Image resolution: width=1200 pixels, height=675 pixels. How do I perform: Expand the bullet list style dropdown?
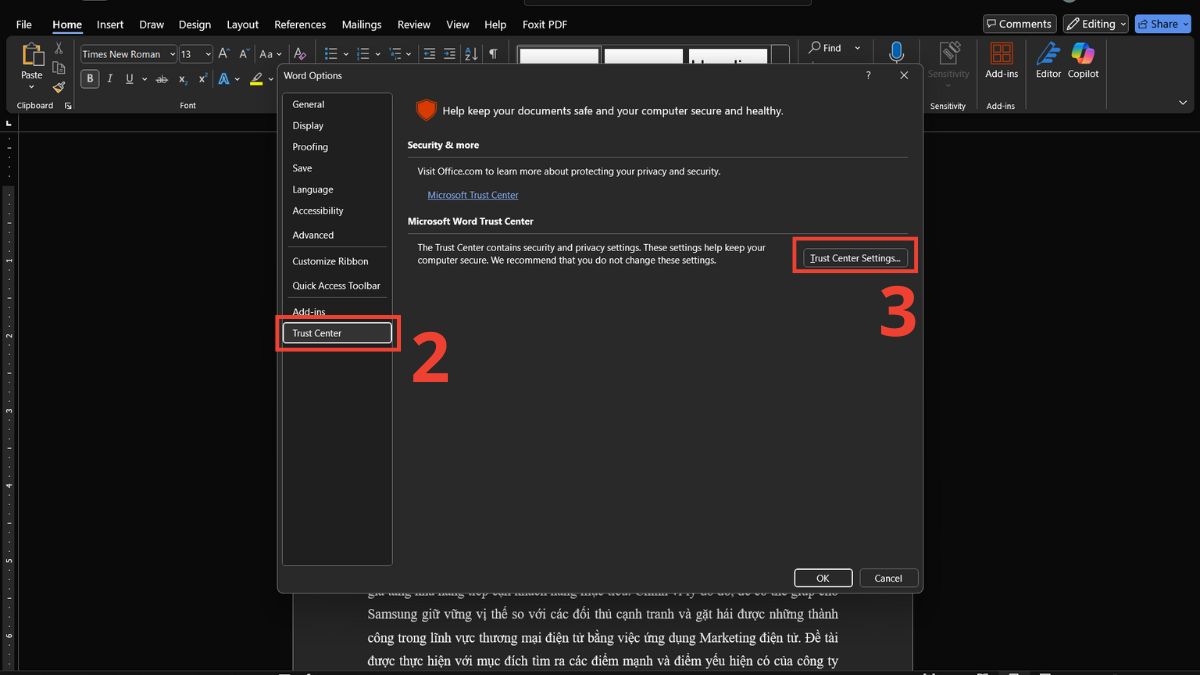click(348, 53)
